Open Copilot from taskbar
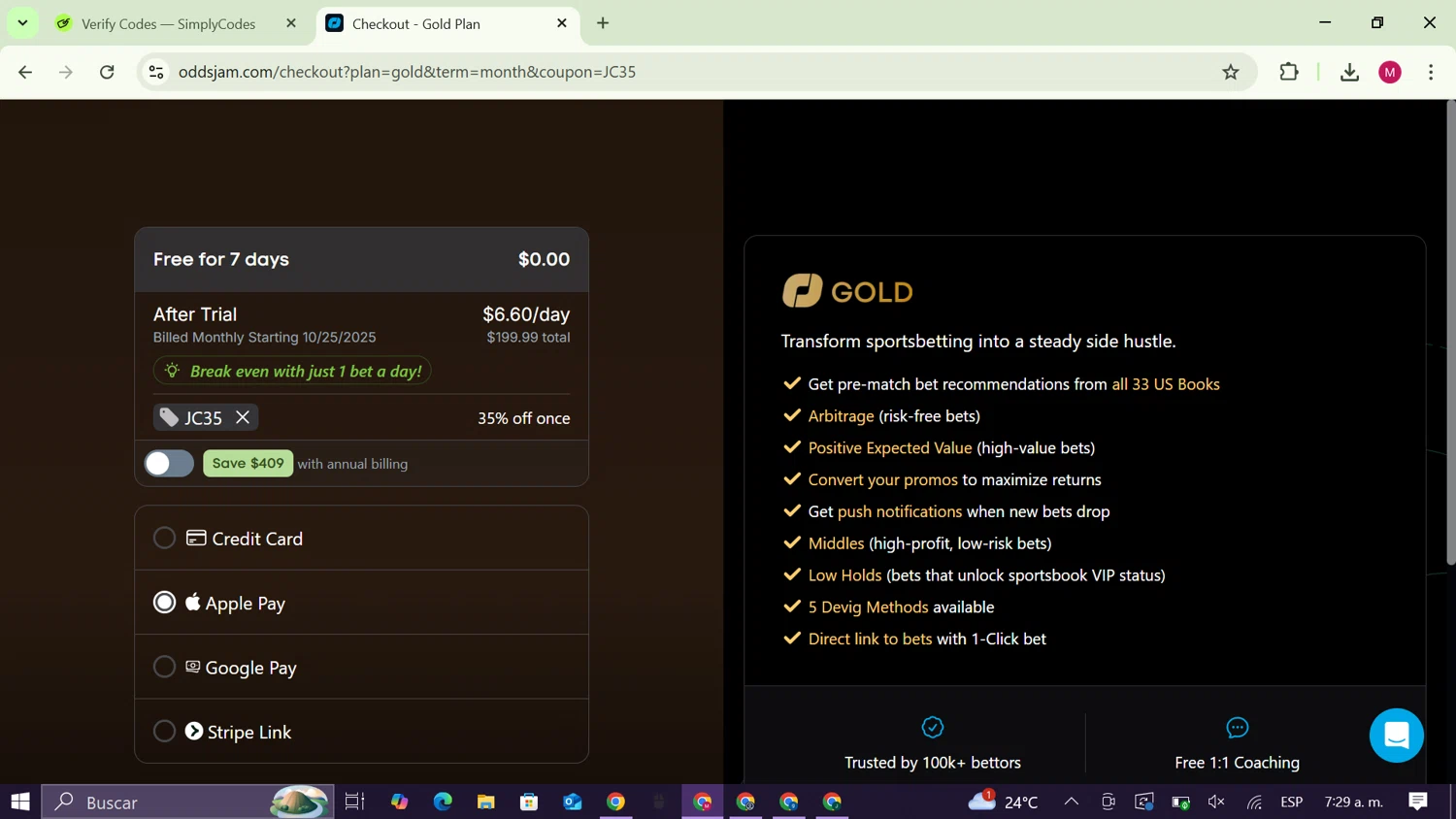The image size is (1456, 819). [399, 802]
